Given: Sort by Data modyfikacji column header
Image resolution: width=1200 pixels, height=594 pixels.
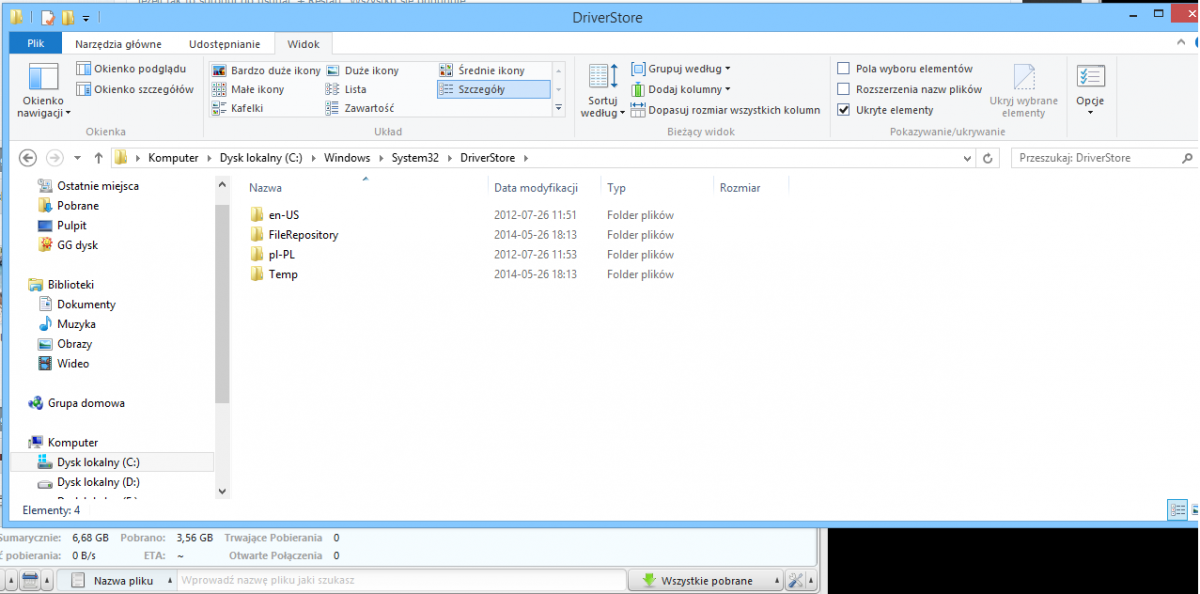Looking at the screenshot, I should tap(536, 187).
